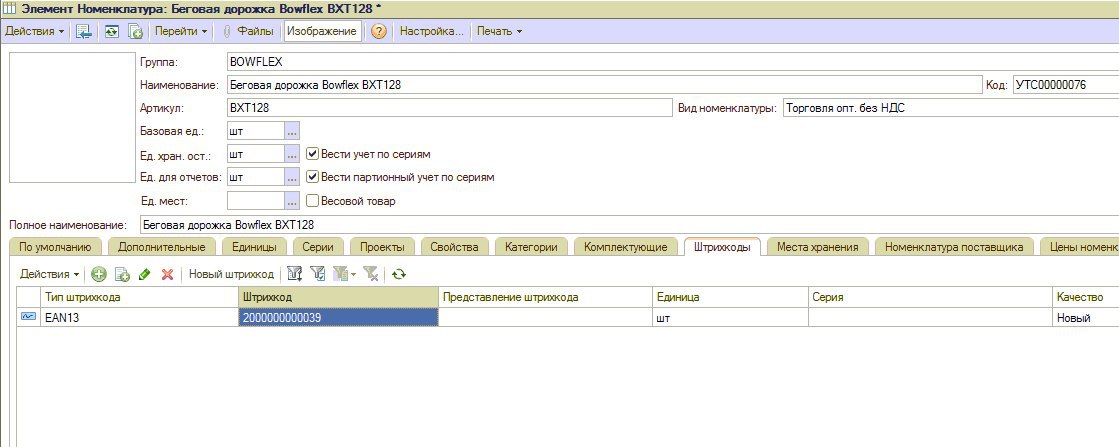
Task: Switch to the Комплектующие tab
Action: point(625,247)
